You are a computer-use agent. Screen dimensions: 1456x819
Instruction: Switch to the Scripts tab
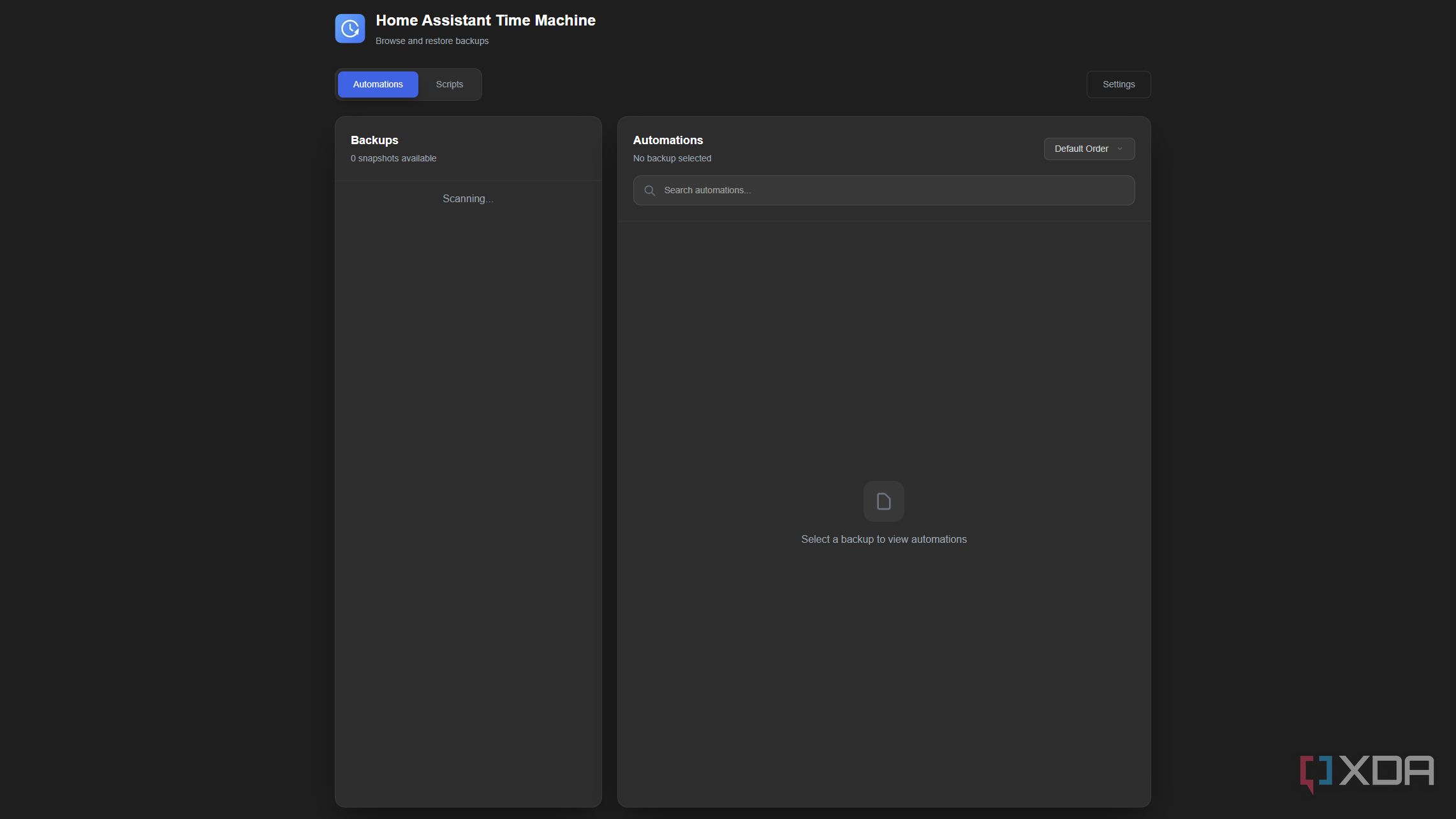449,84
